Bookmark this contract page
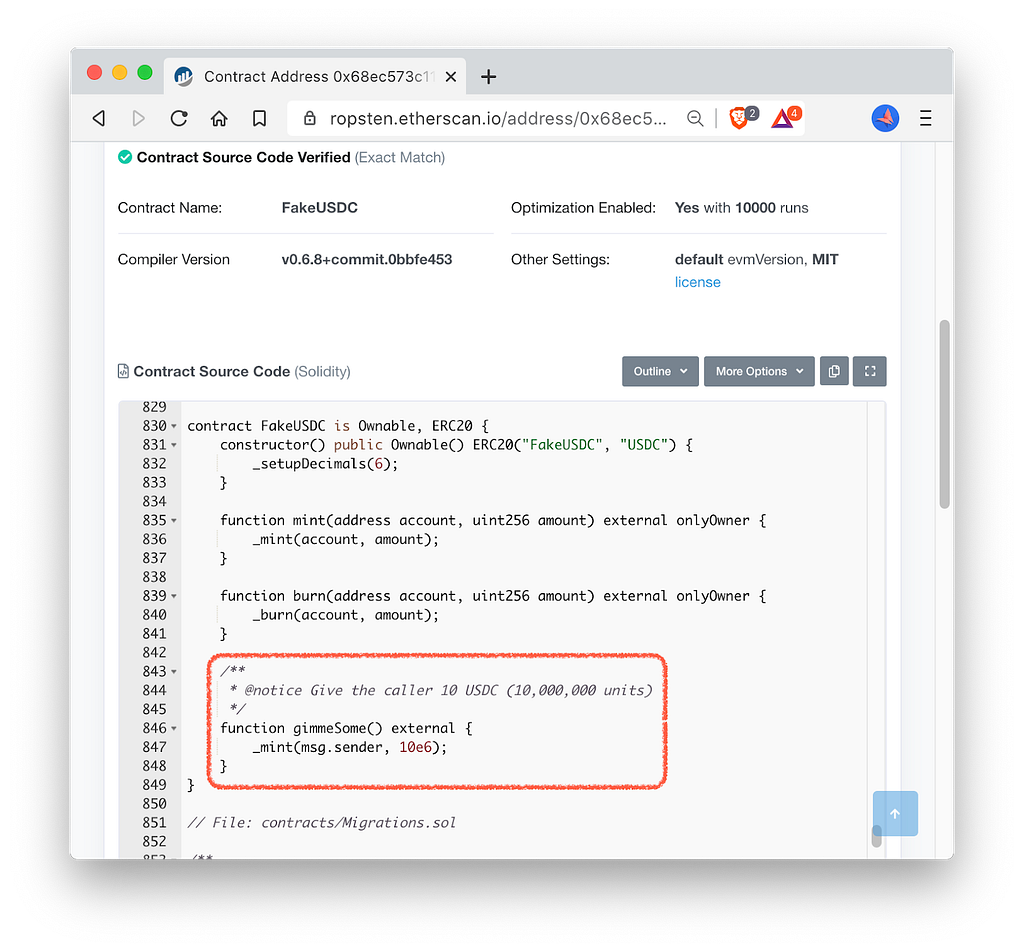Image resolution: width=1024 pixels, height=952 pixels. pos(259,118)
